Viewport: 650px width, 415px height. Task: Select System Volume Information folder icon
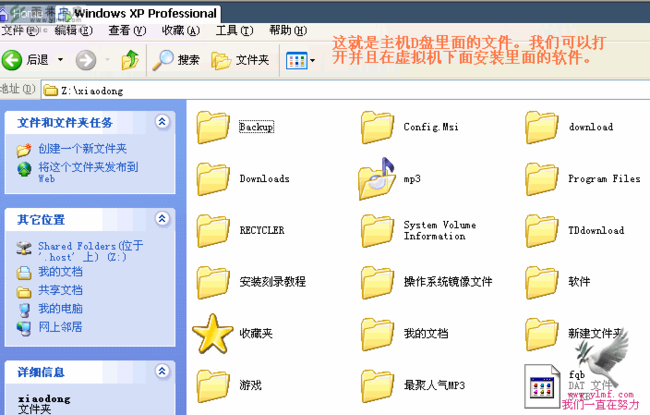click(x=377, y=231)
